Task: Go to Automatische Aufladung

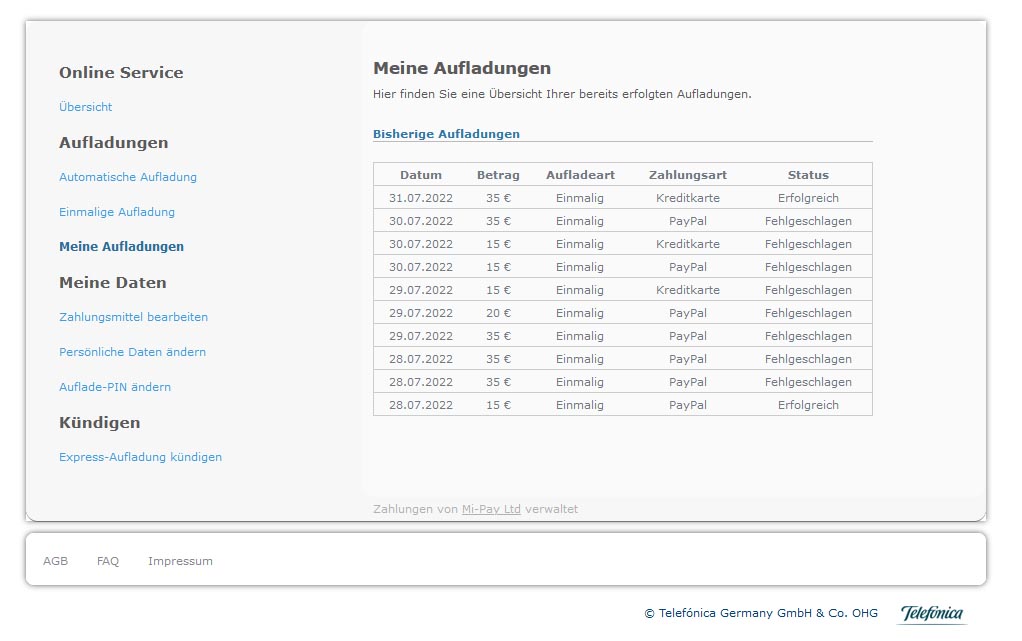Action: pyautogui.click(x=128, y=177)
